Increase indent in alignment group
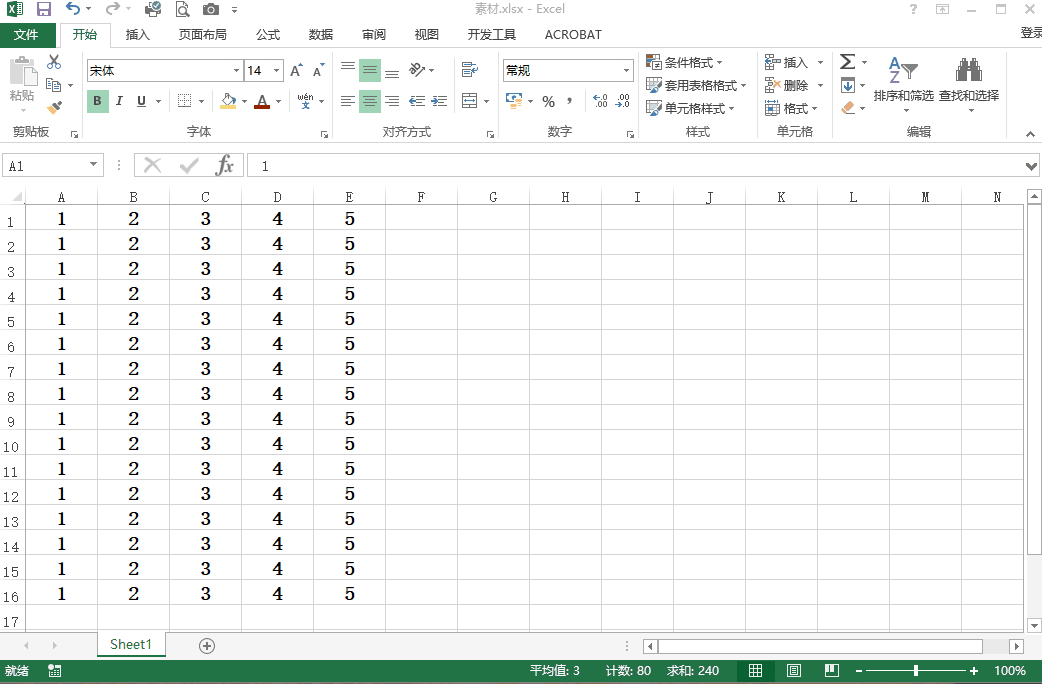This screenshot has width=1042, height=684. point(439,101)
